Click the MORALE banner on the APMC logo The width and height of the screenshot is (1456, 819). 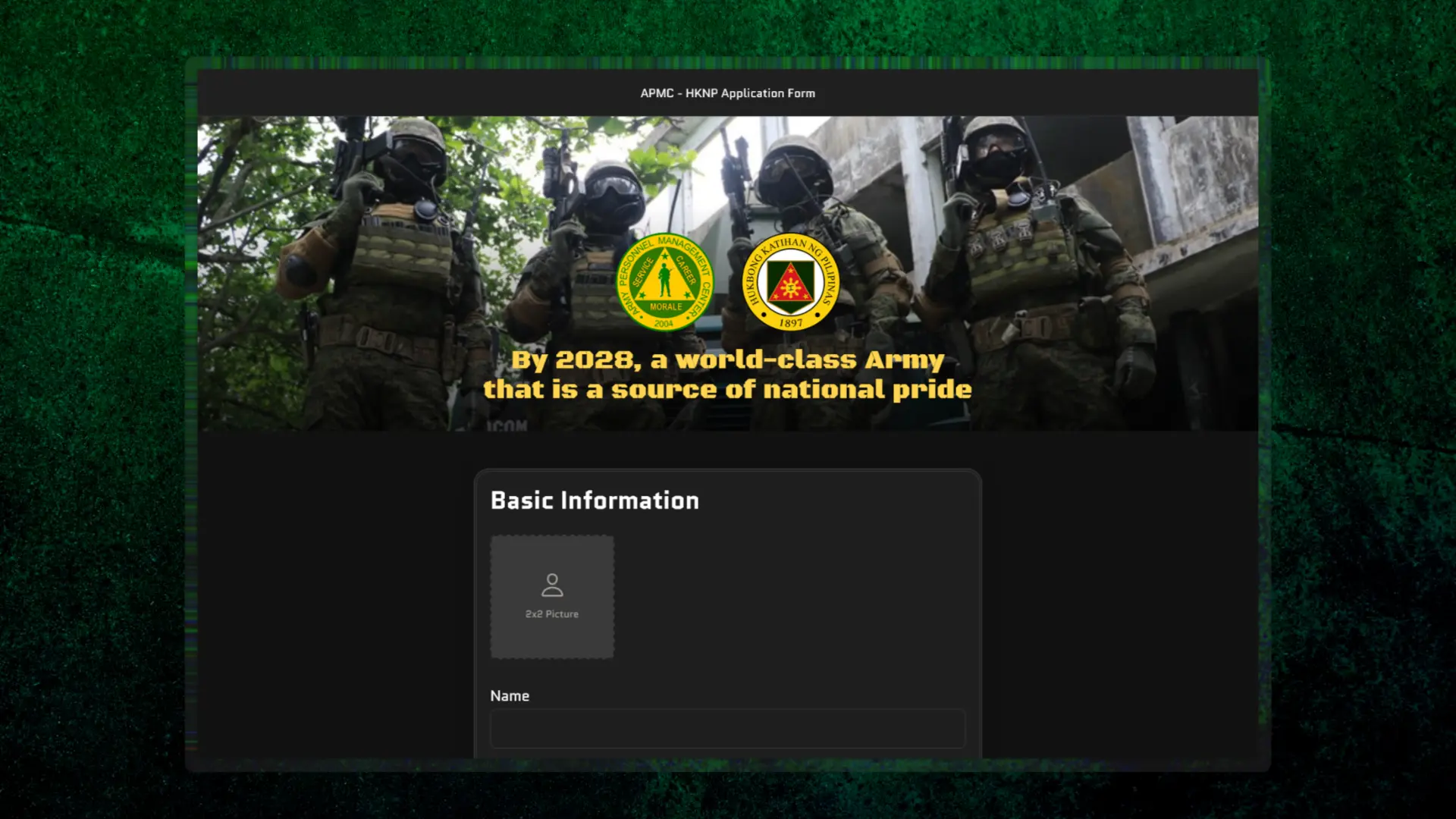[x=665, y=306]
